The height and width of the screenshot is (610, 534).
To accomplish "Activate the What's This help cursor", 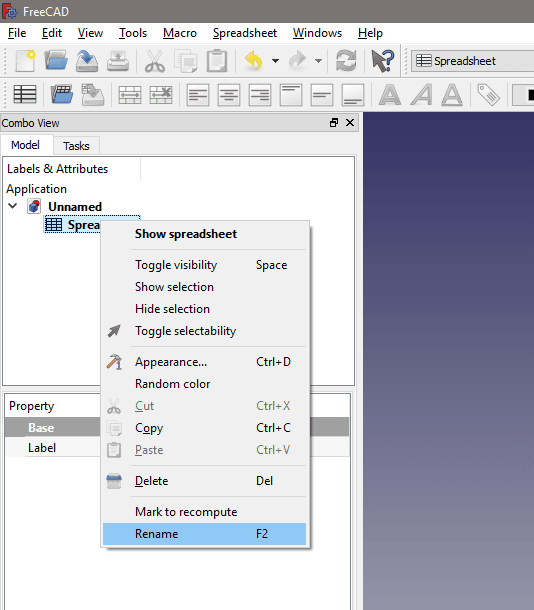I will [383, 61].
